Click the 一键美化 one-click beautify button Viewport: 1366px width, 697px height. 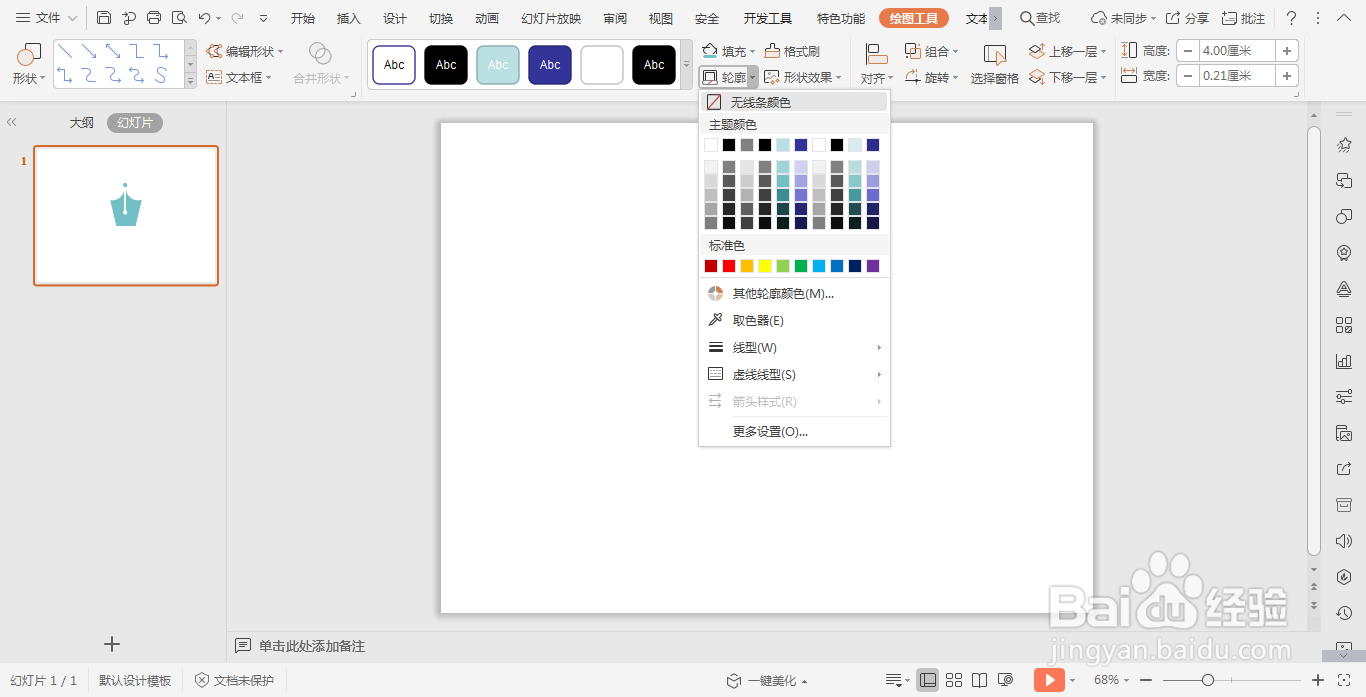click(x=767, y=680)
